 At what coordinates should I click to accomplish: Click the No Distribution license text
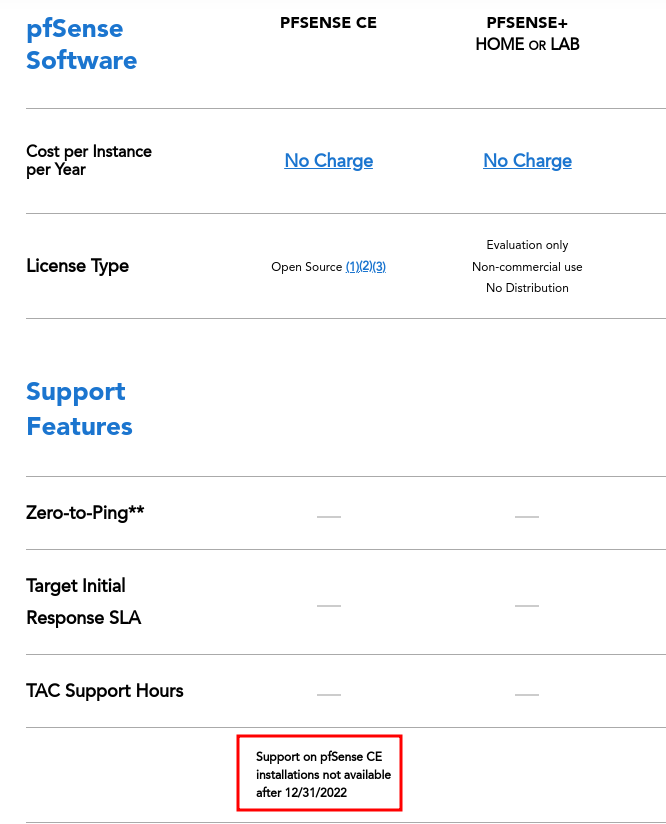pyautogui.click(x=527, y=288)
